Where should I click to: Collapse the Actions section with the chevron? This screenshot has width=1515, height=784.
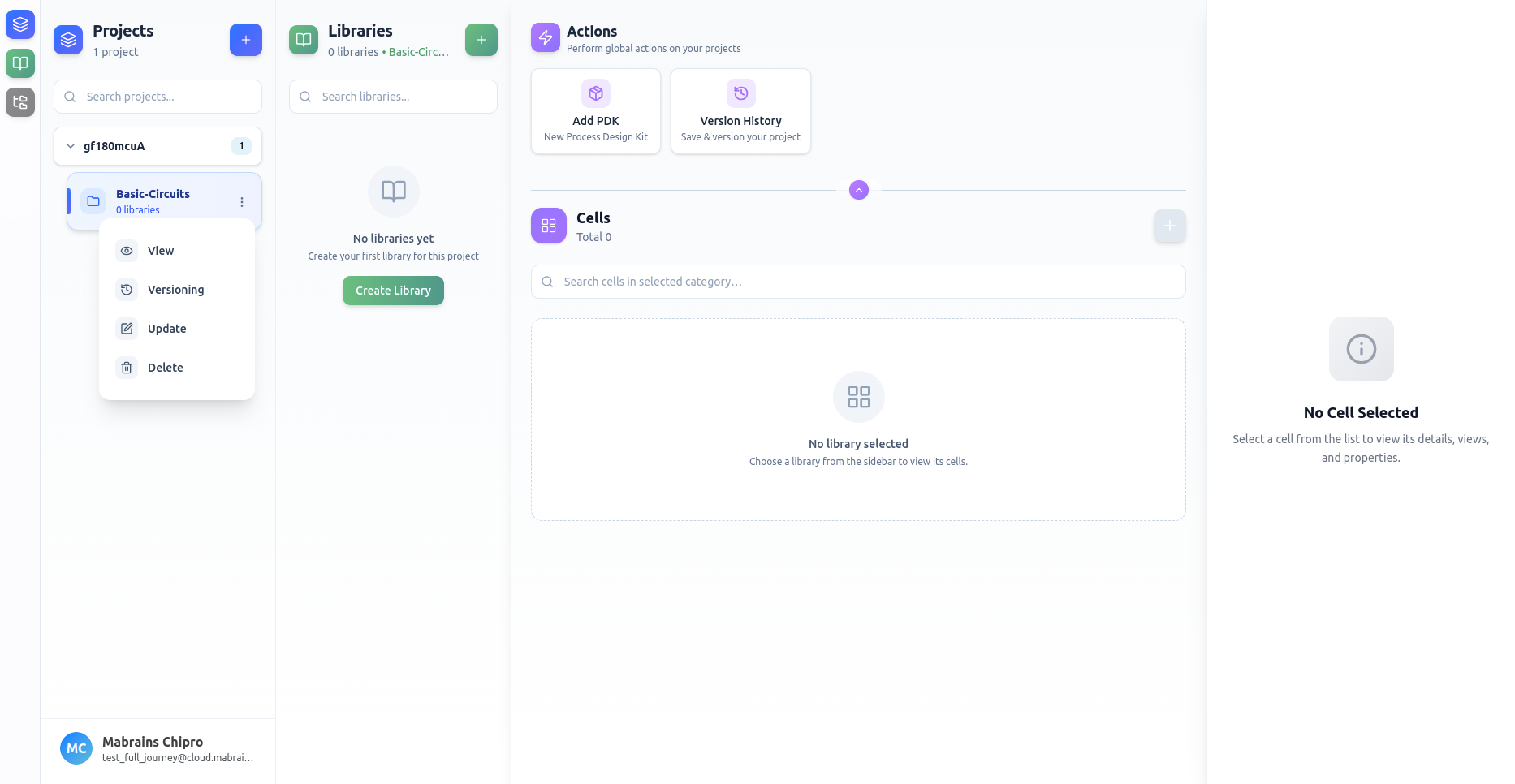[x=857, y=189]
